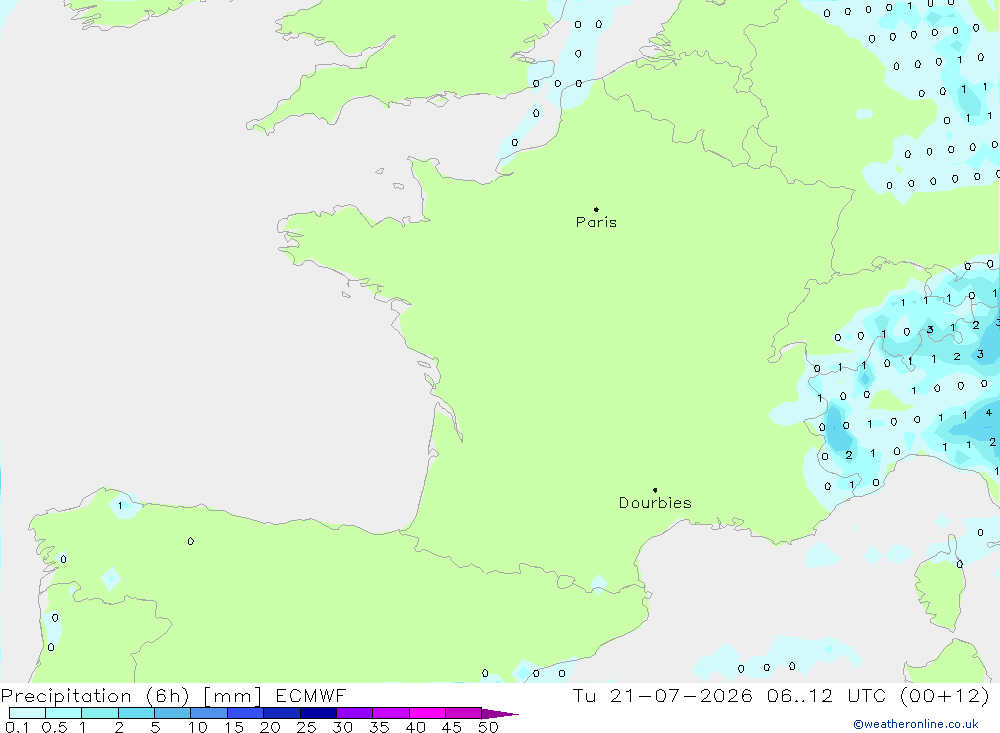Image resolution: width=1000 pixels, height=733 pixels.
Task: Click the value 1 in northwestern Spain
Action: (x=120, y=506)
